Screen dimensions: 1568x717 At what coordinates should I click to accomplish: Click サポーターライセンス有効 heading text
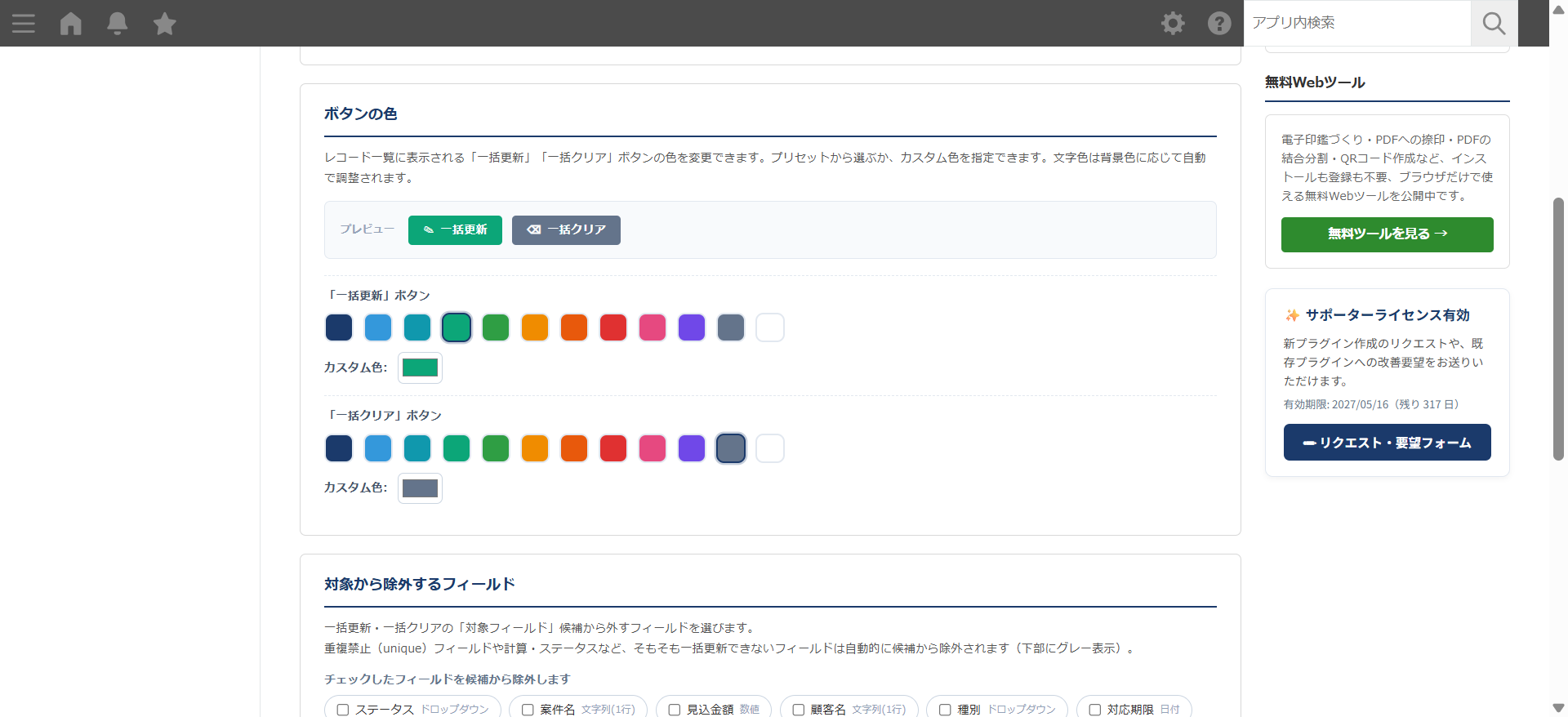(1387, 315)
